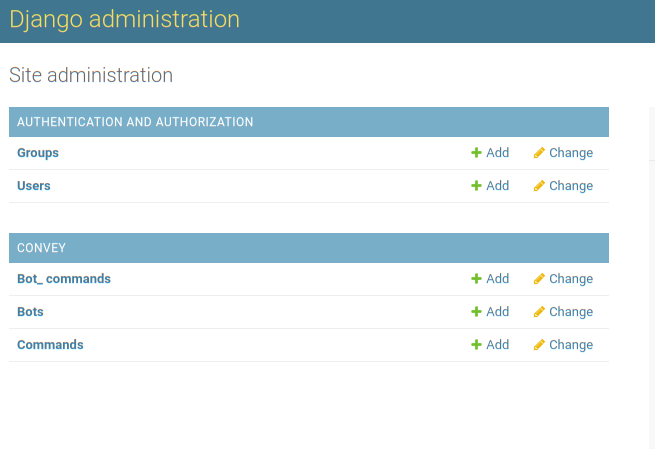Click the Site administration heading

click(91, 75)
